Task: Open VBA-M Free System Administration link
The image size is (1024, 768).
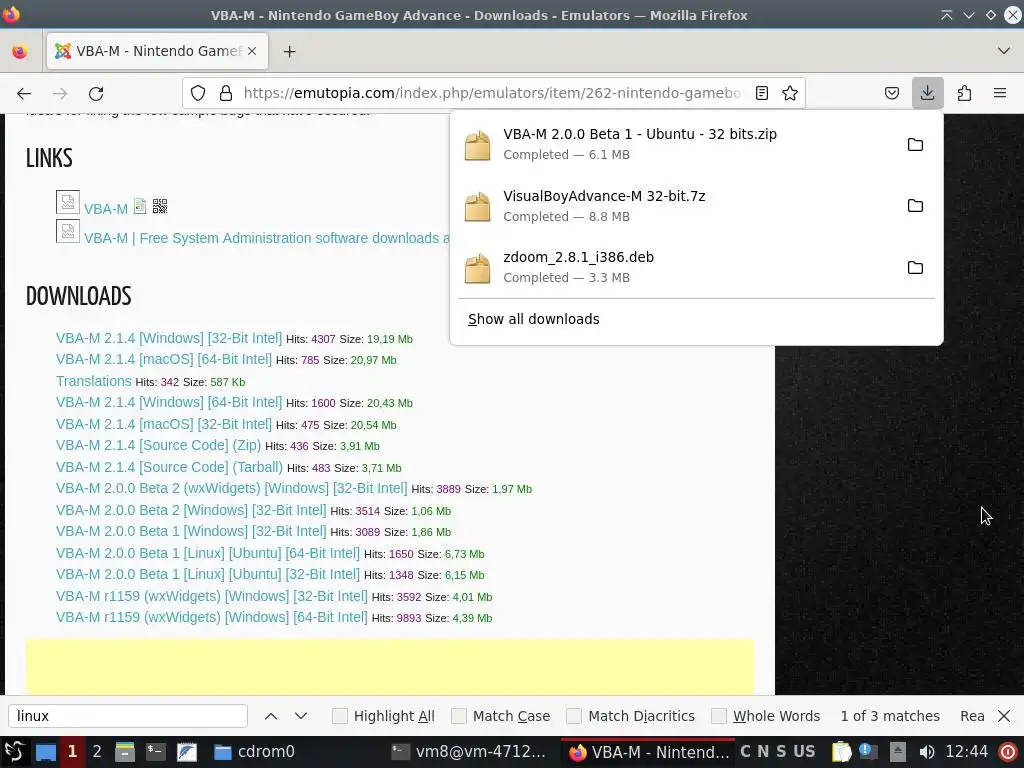Action: 266,238
